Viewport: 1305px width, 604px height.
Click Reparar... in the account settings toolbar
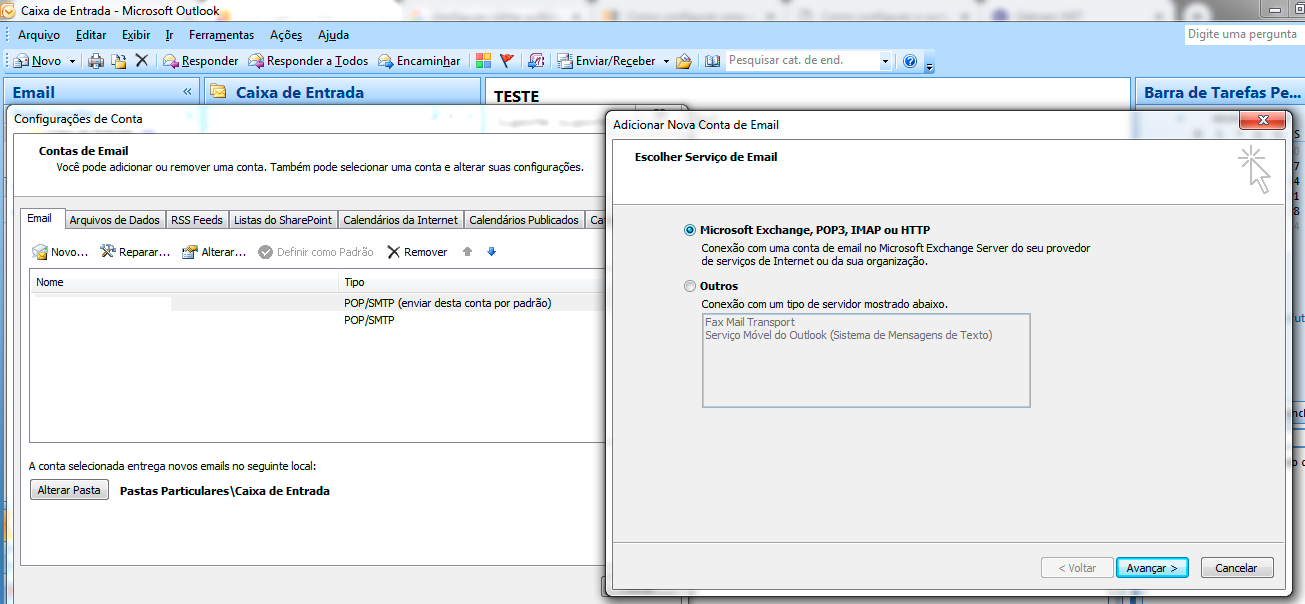(135, 252)
